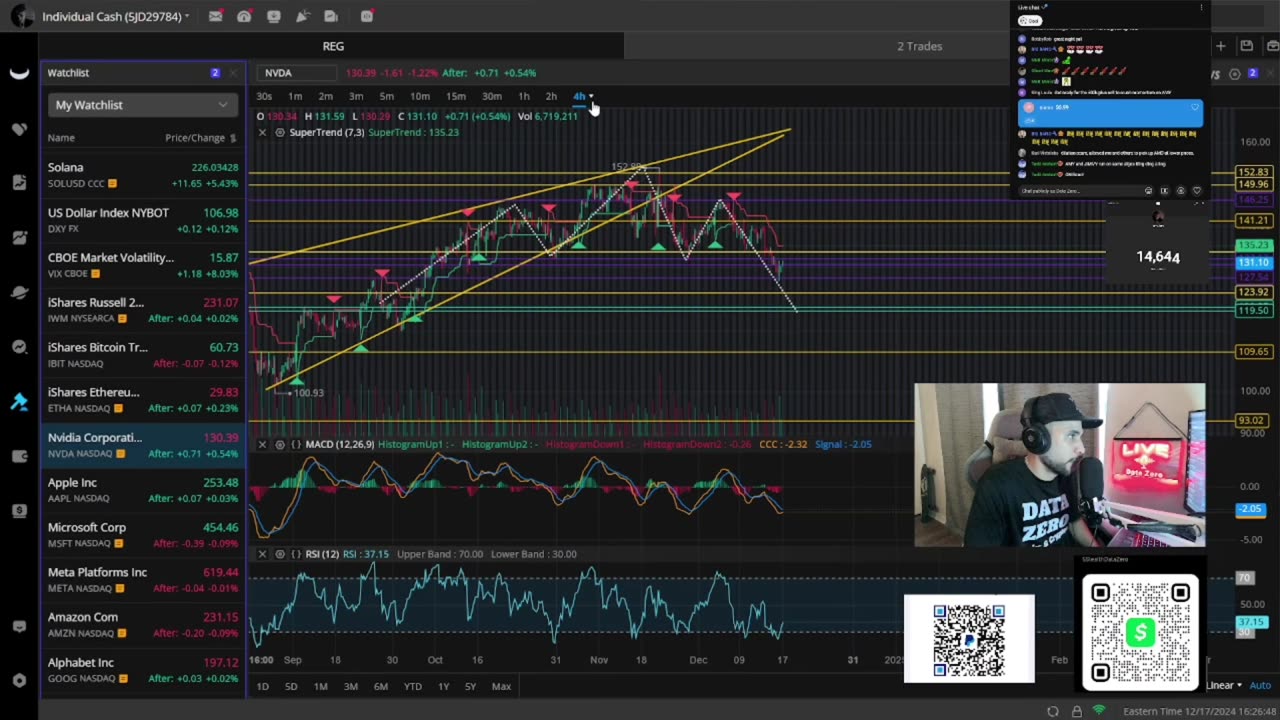
Task: Select Meta Platforms Inc row
Action: (x=141, y=580)
